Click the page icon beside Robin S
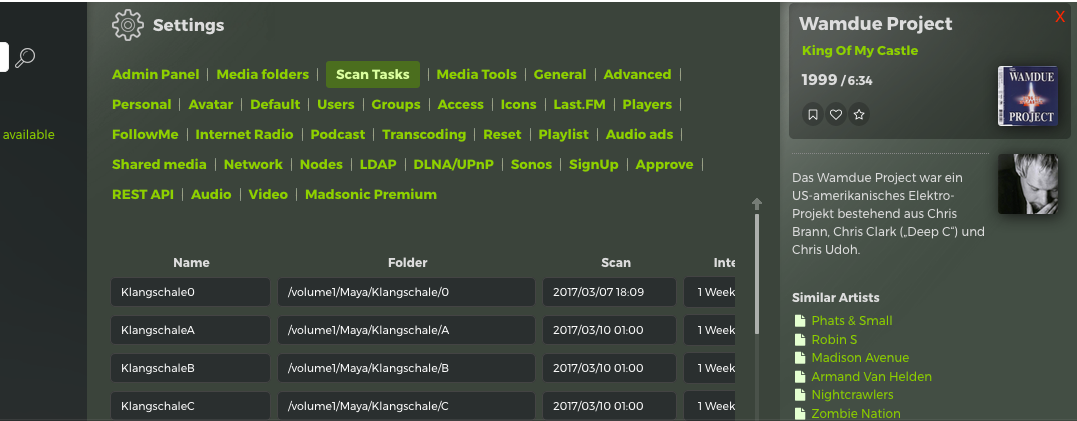The width and height of the screenshot is (1077, 421). (x=799, y=339)
